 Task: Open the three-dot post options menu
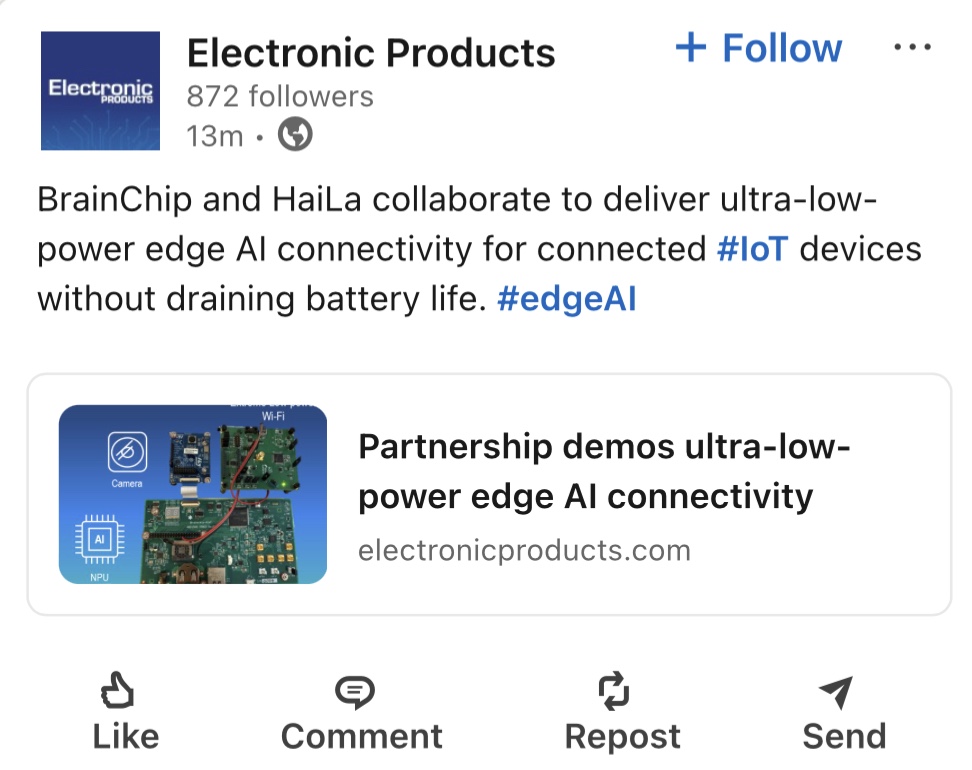pyautogui.click(x=911, y=48)
